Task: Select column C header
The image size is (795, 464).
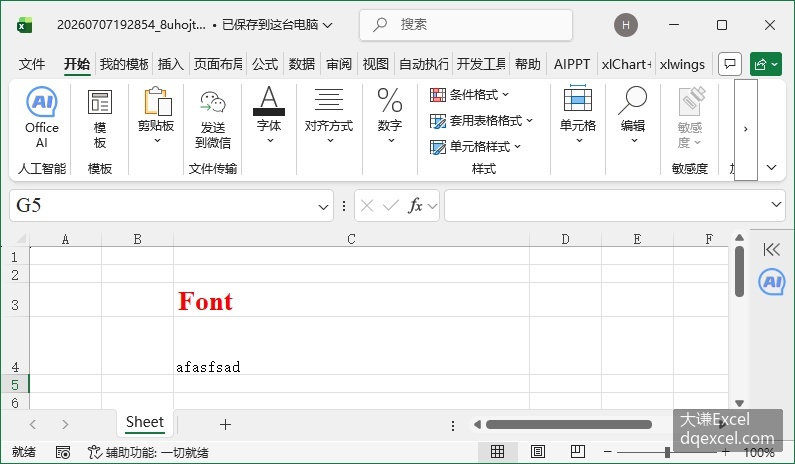Action: (x=351, y=239)
